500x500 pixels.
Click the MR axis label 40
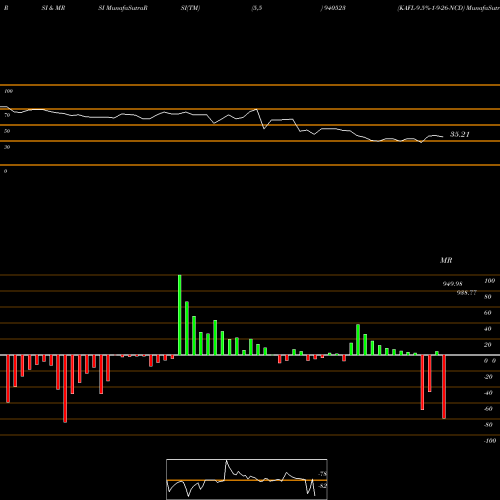tap(488, 329)
